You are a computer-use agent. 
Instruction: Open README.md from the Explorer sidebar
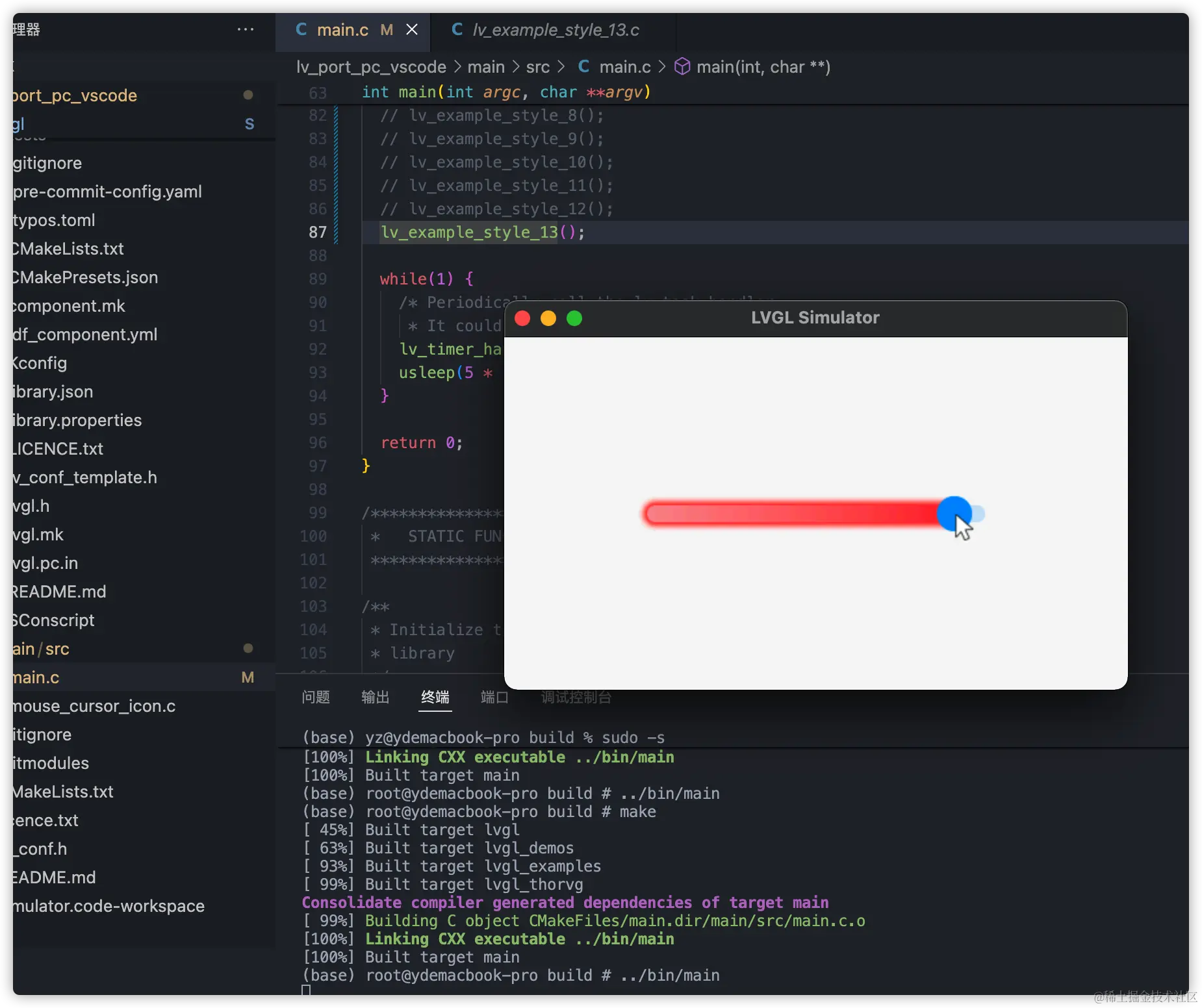pyautogui.click(x=58, y=592)
